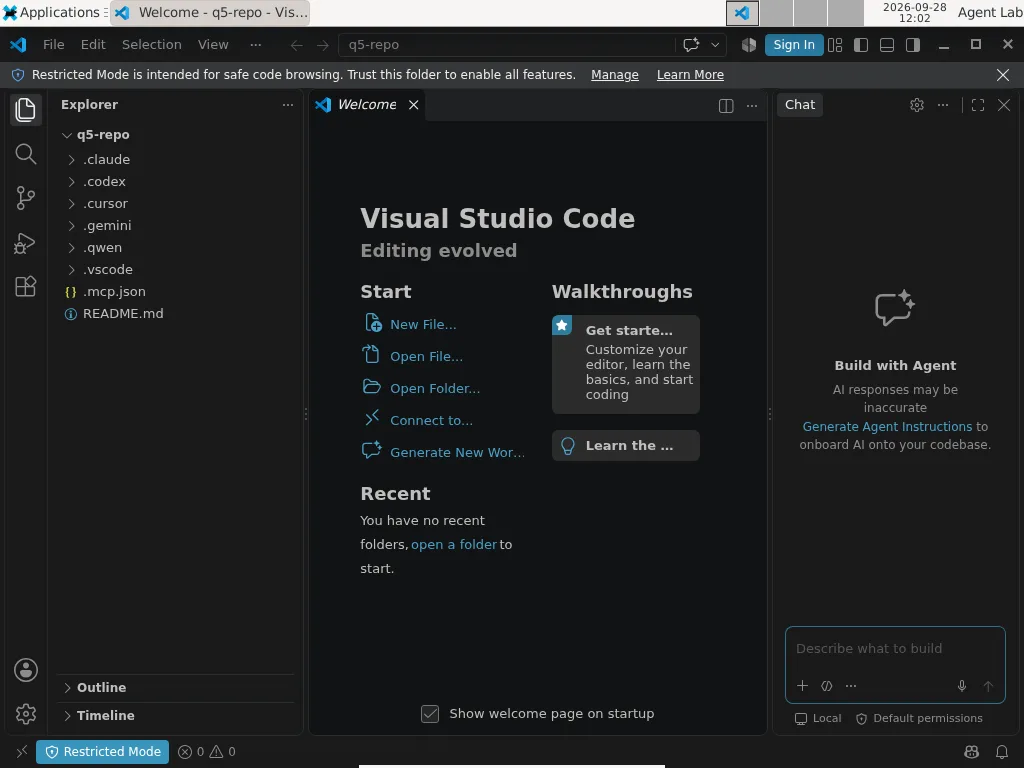Open the Extensions view

pyautogui.click(x=25, y=286)
